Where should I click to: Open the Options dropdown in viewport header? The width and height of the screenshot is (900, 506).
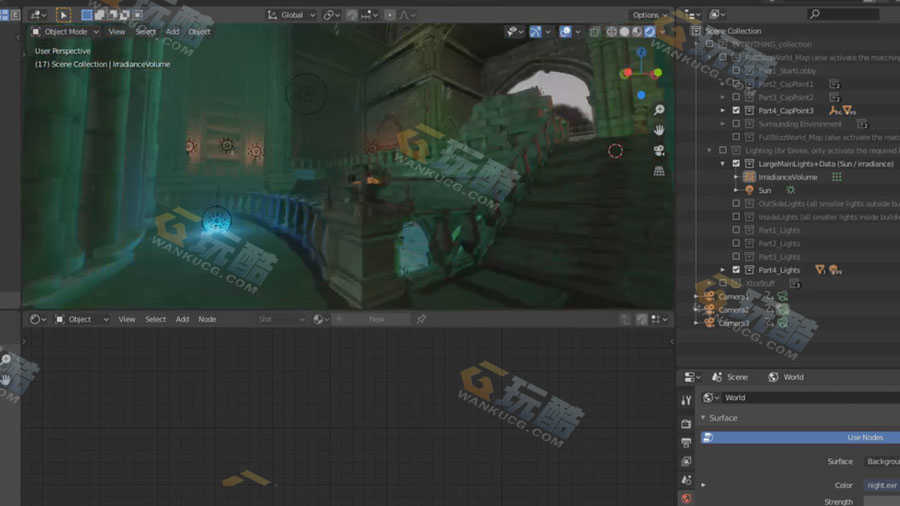[x=650, y=15]
